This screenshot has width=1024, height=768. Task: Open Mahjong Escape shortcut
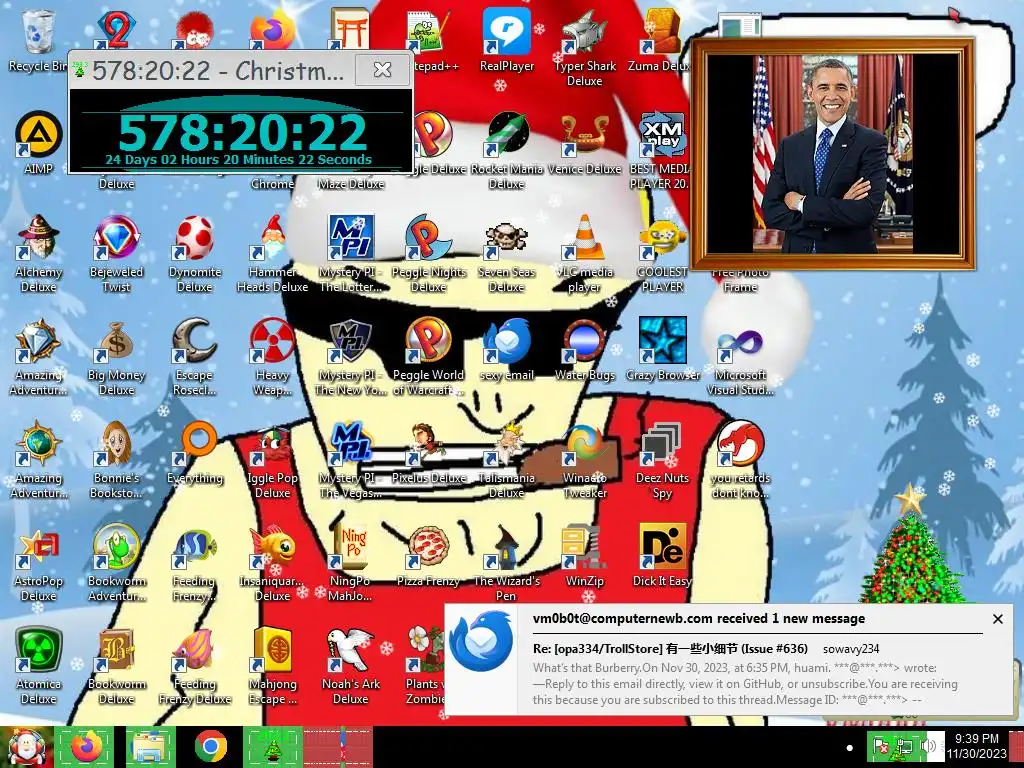(x=272, y=650)
